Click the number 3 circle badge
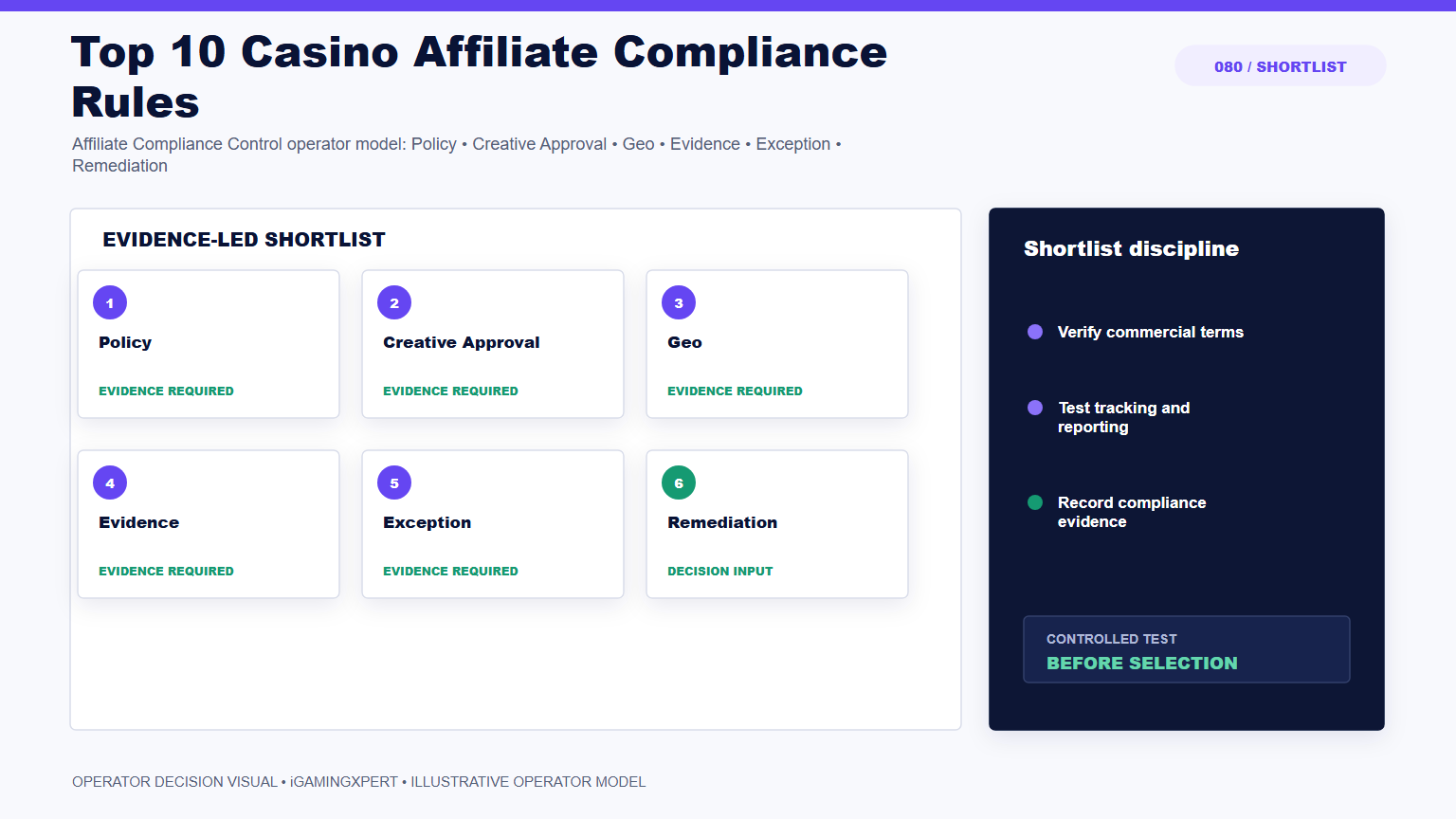This screenshot has height=819, width=1456. 679,302
